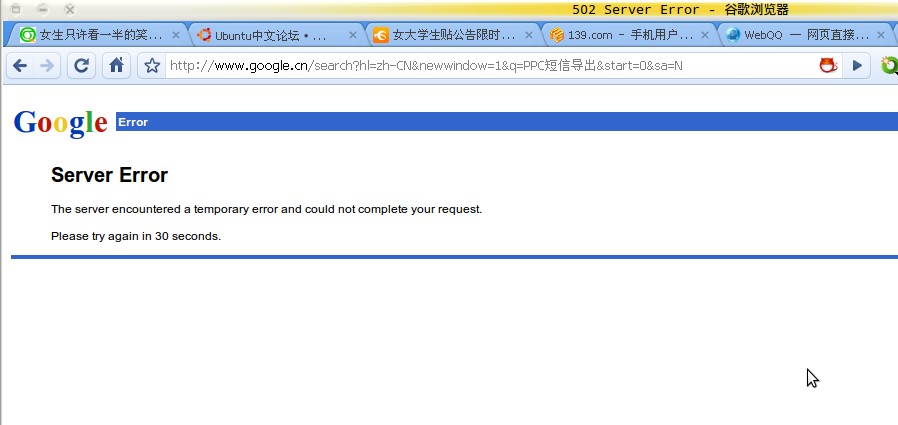The width and height of the screenshot is (898, 425).
Task: Click the "Server Error" heading
Action: [x=109, y=175]
